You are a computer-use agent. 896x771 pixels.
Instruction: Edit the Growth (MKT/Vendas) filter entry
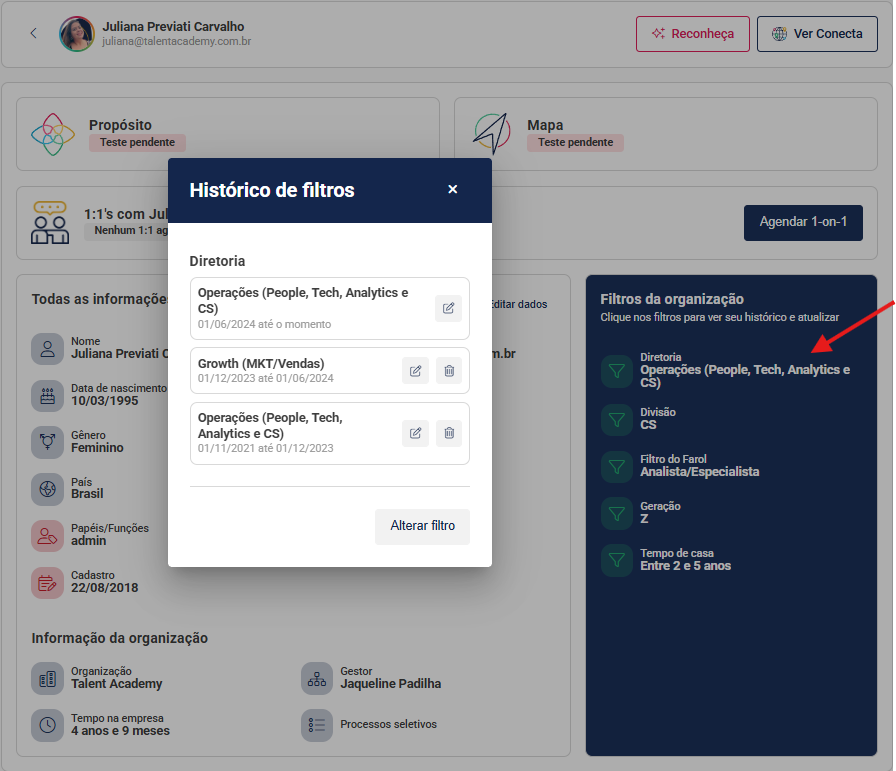pyautogui.click(x=415, y=371)
